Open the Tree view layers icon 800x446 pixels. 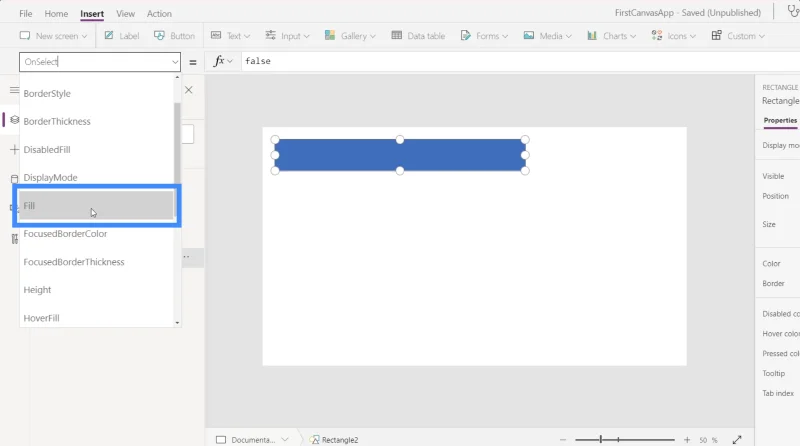(14, 120)
